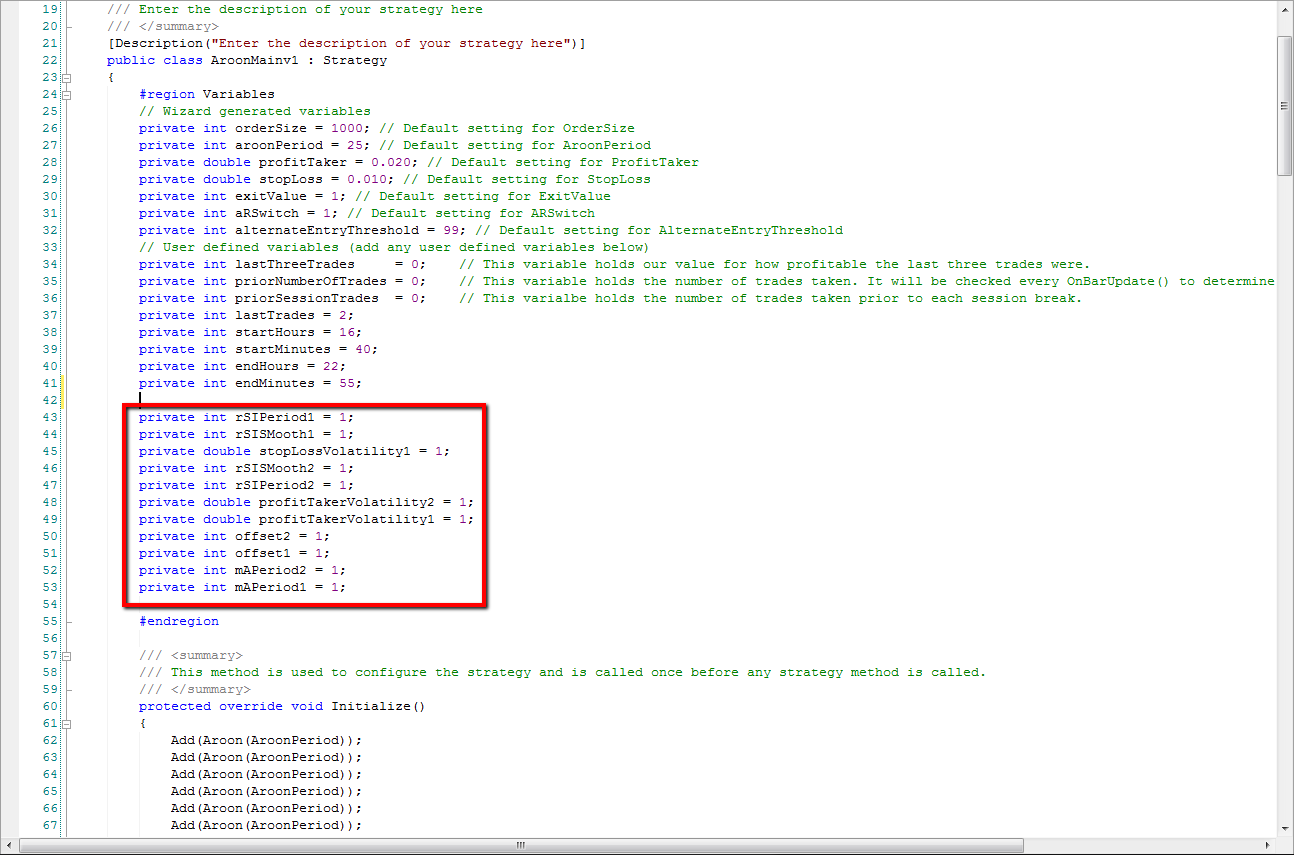Click the rSISMooth1 declaration

coord(246,434)
